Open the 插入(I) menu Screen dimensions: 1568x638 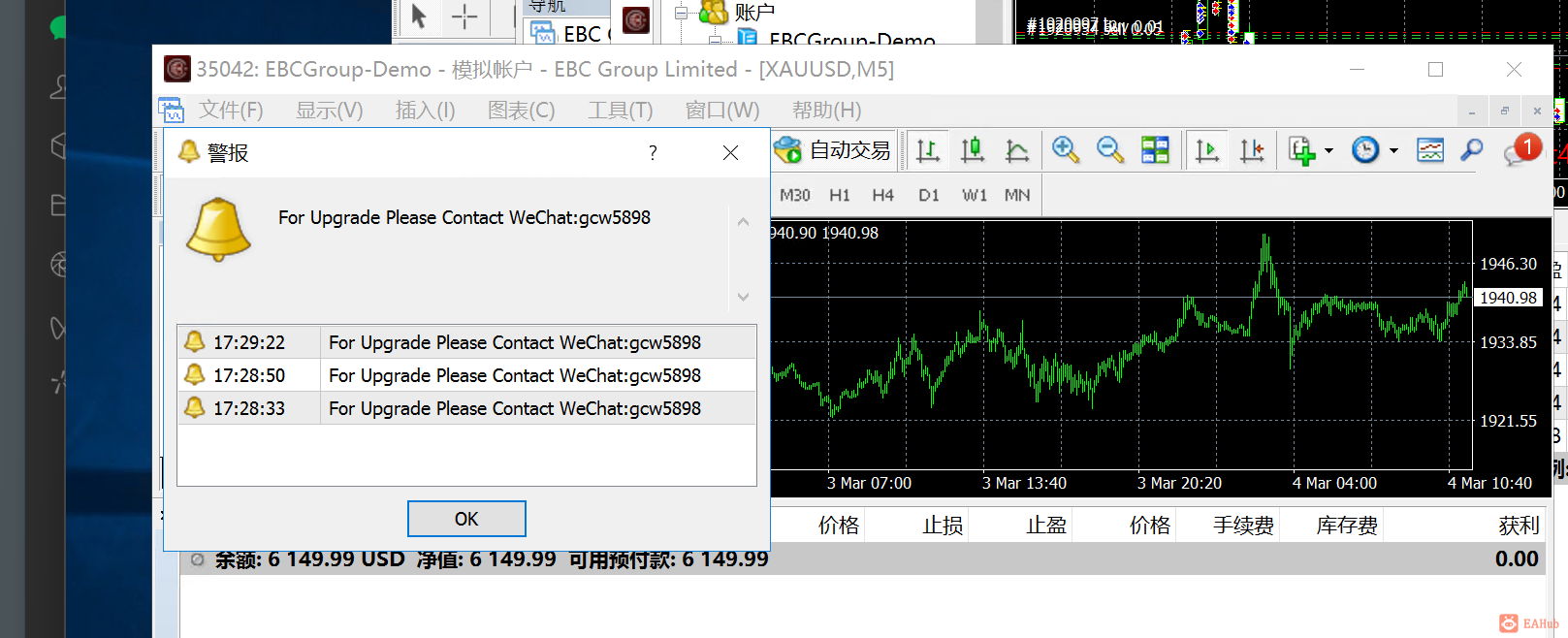(x=426, y=111)
